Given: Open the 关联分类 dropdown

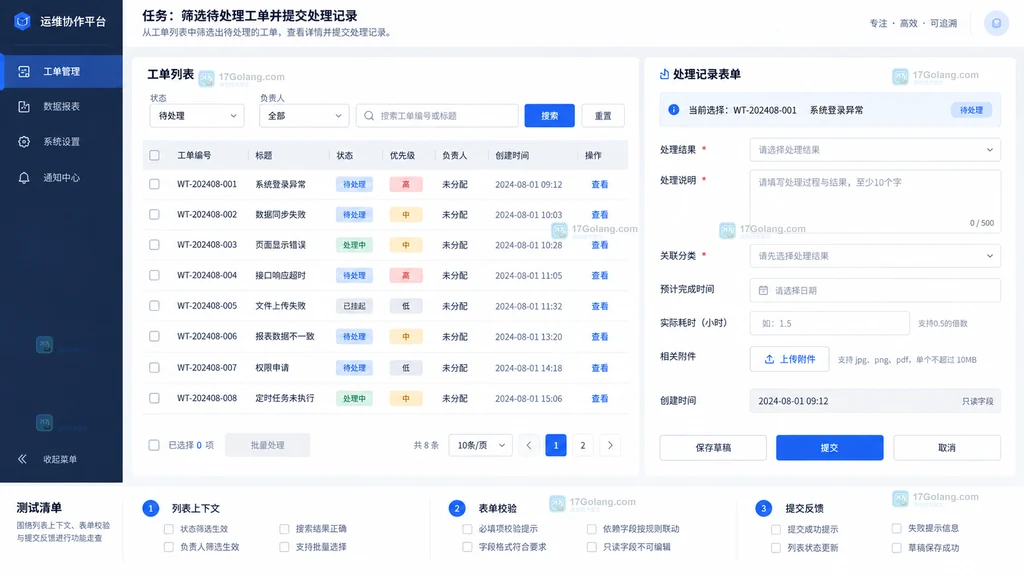Looking at the screenshot, I should [x=874, y=256].
